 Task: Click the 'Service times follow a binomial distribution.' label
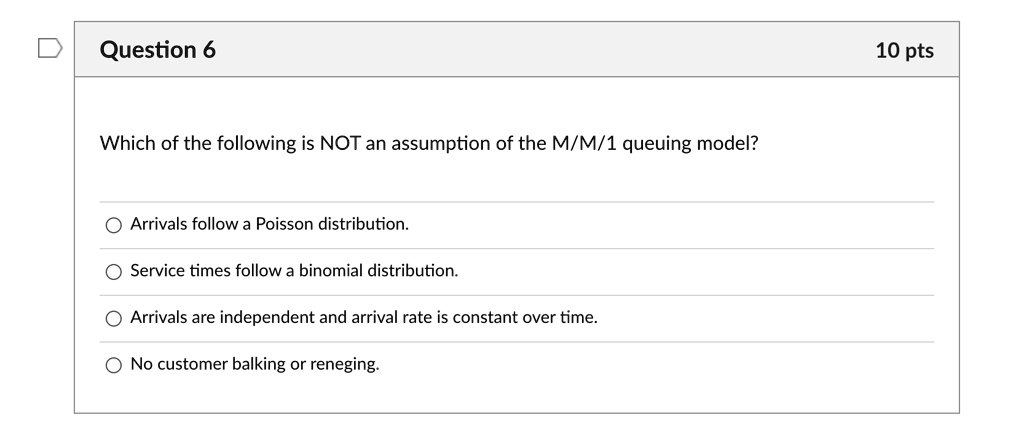(x=294, y=270)
